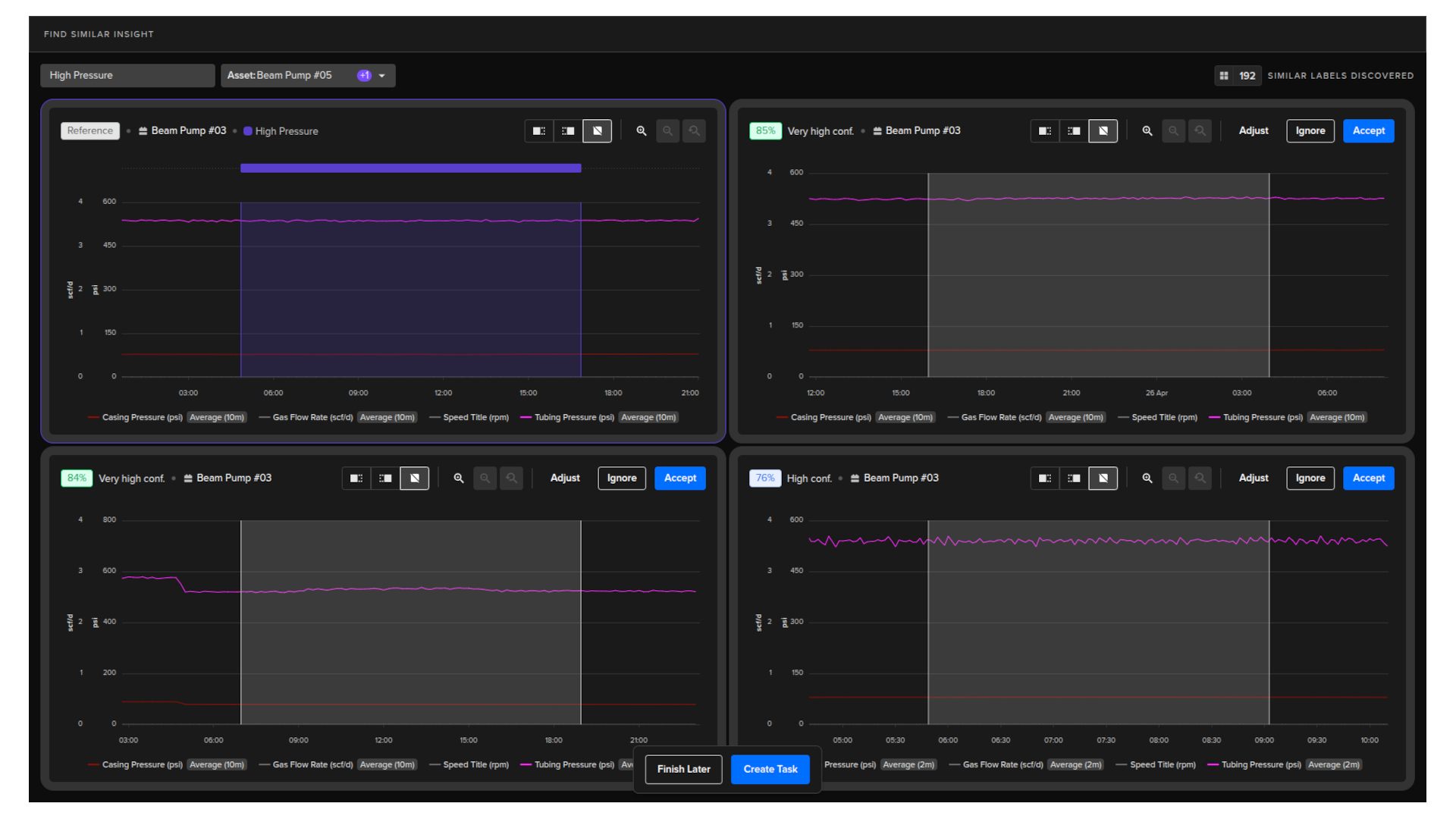Select the diagonal-square view in 85% card
Screen dimensions: 1456x819
(x=1103, y=131)
